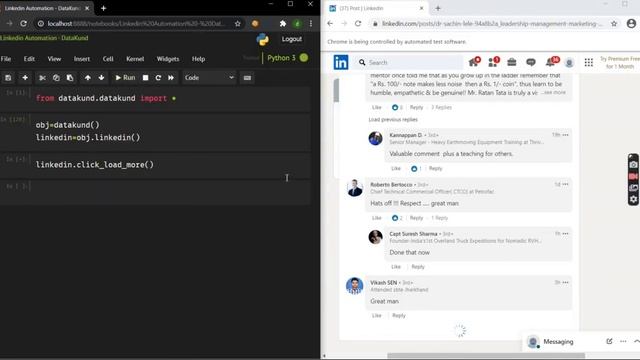The image size is (640, 360).
Task: Open Chrome three-dot menu in left window
Action: pos(311,24)
